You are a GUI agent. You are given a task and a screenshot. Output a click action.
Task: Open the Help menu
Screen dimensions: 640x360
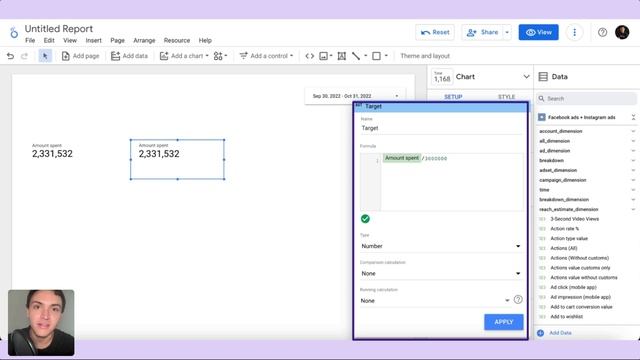(x=205, y=40)
